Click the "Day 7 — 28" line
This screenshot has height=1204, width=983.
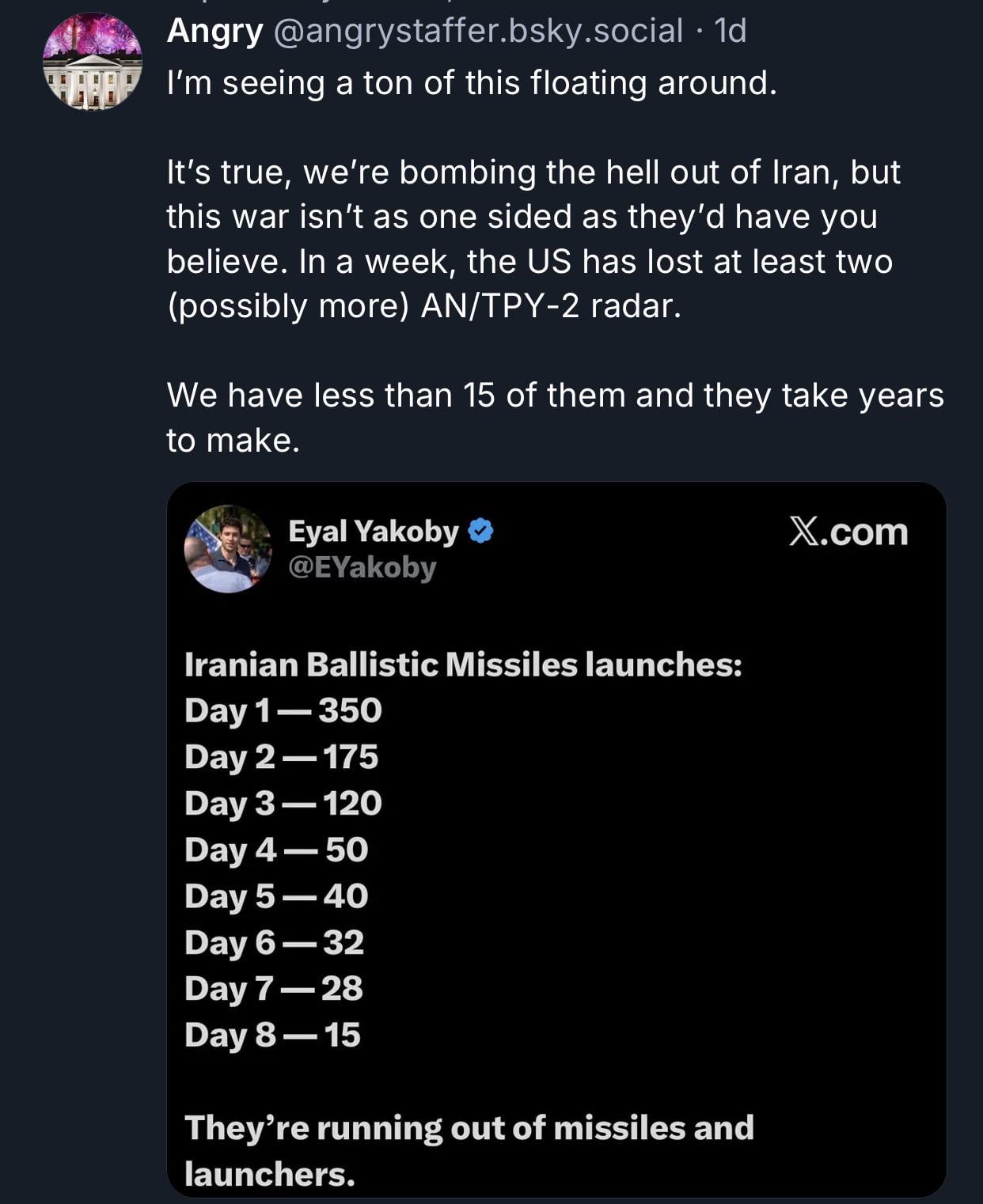(273, 989)
